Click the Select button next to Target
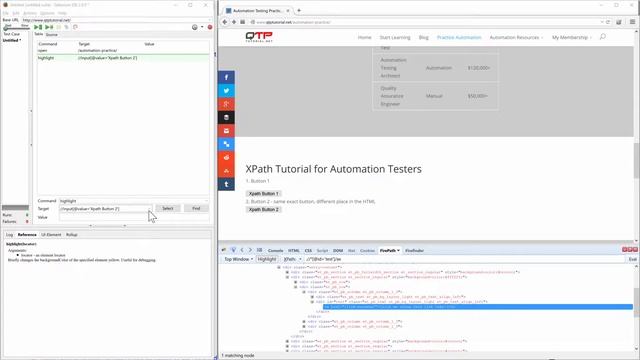Viewport: 640px width, 360px height. [168, 208]
